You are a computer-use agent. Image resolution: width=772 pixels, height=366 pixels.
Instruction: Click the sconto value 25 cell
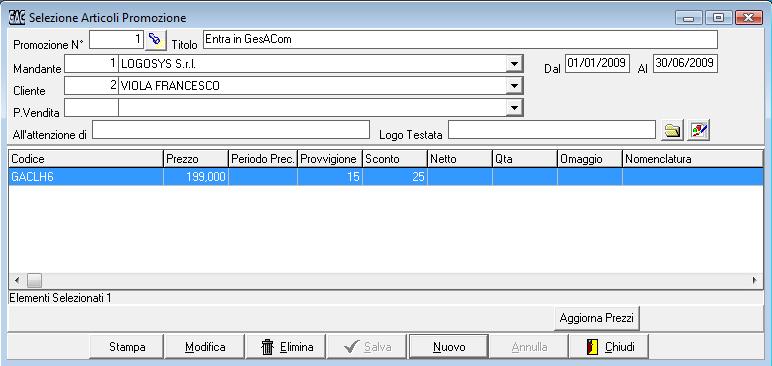pyautogui.click(x=395, y=177)
